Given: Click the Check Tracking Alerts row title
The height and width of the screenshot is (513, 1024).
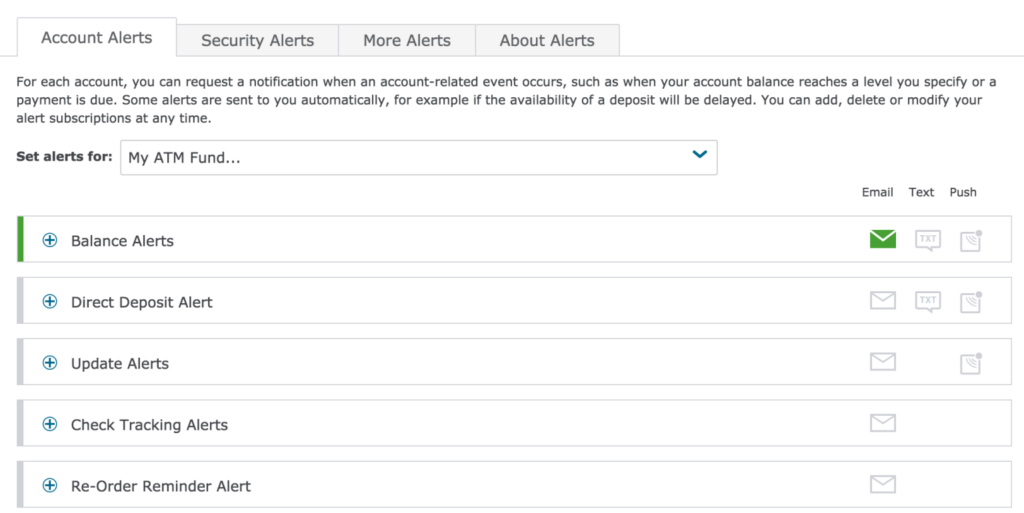Looking at the screenshot, I should click(150, 425).
